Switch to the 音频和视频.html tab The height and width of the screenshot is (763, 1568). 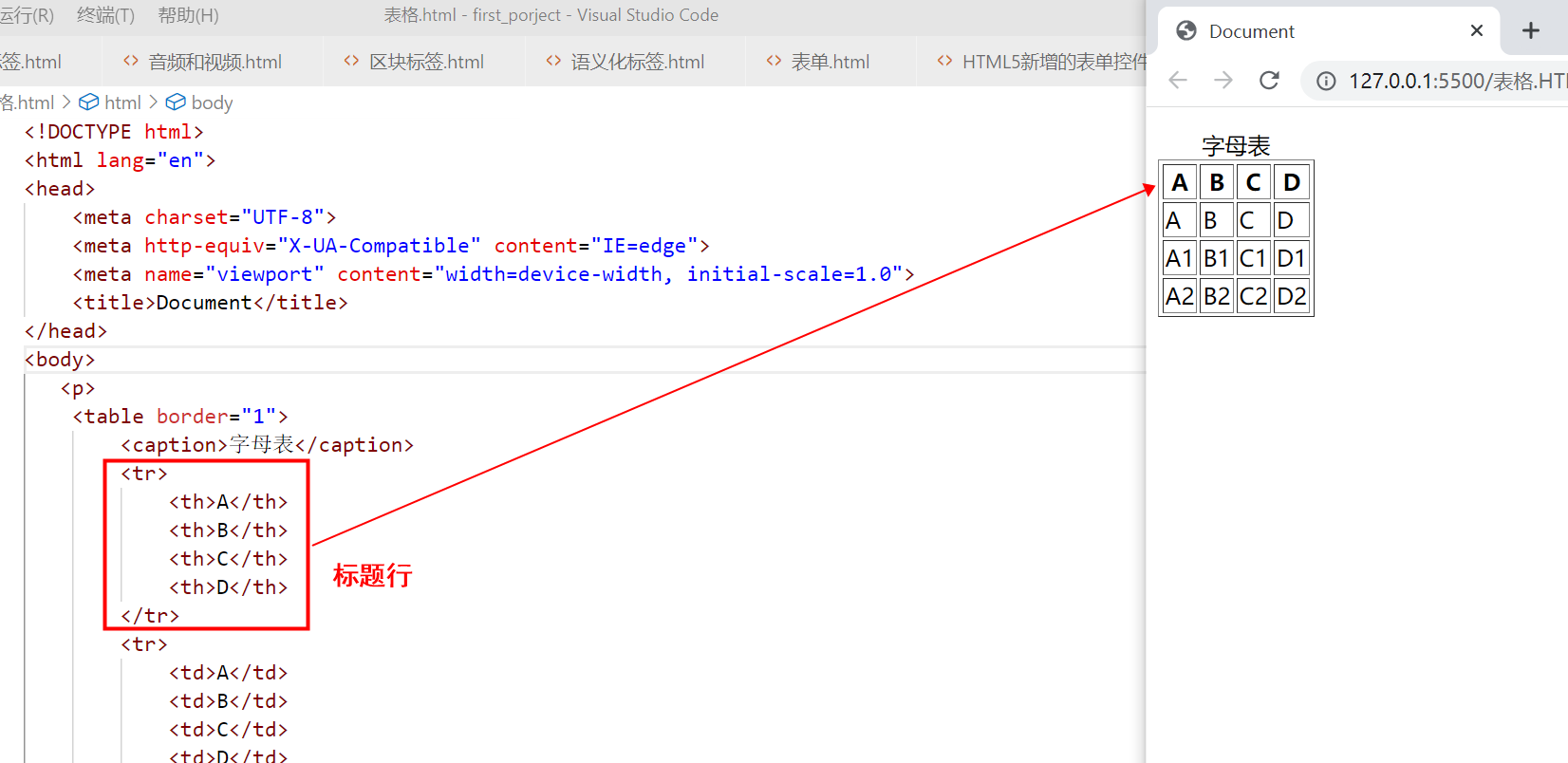(215, 62)
